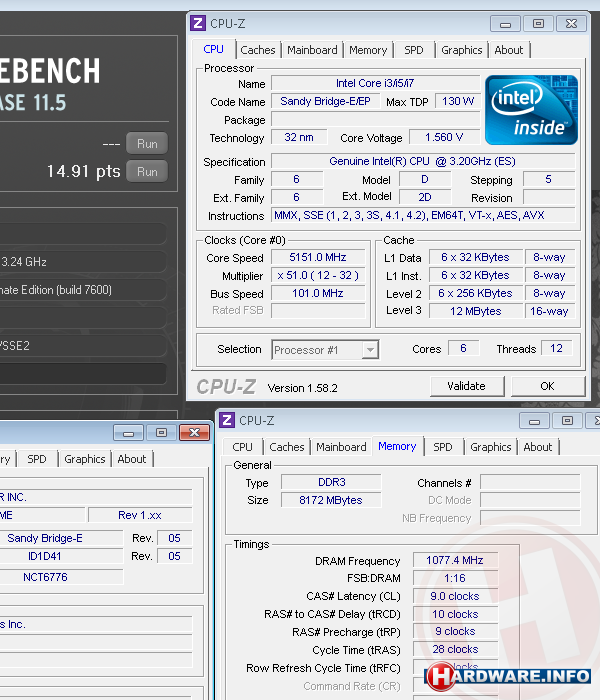Open About tab in the Memory CPU-Z window

[538, 447]
